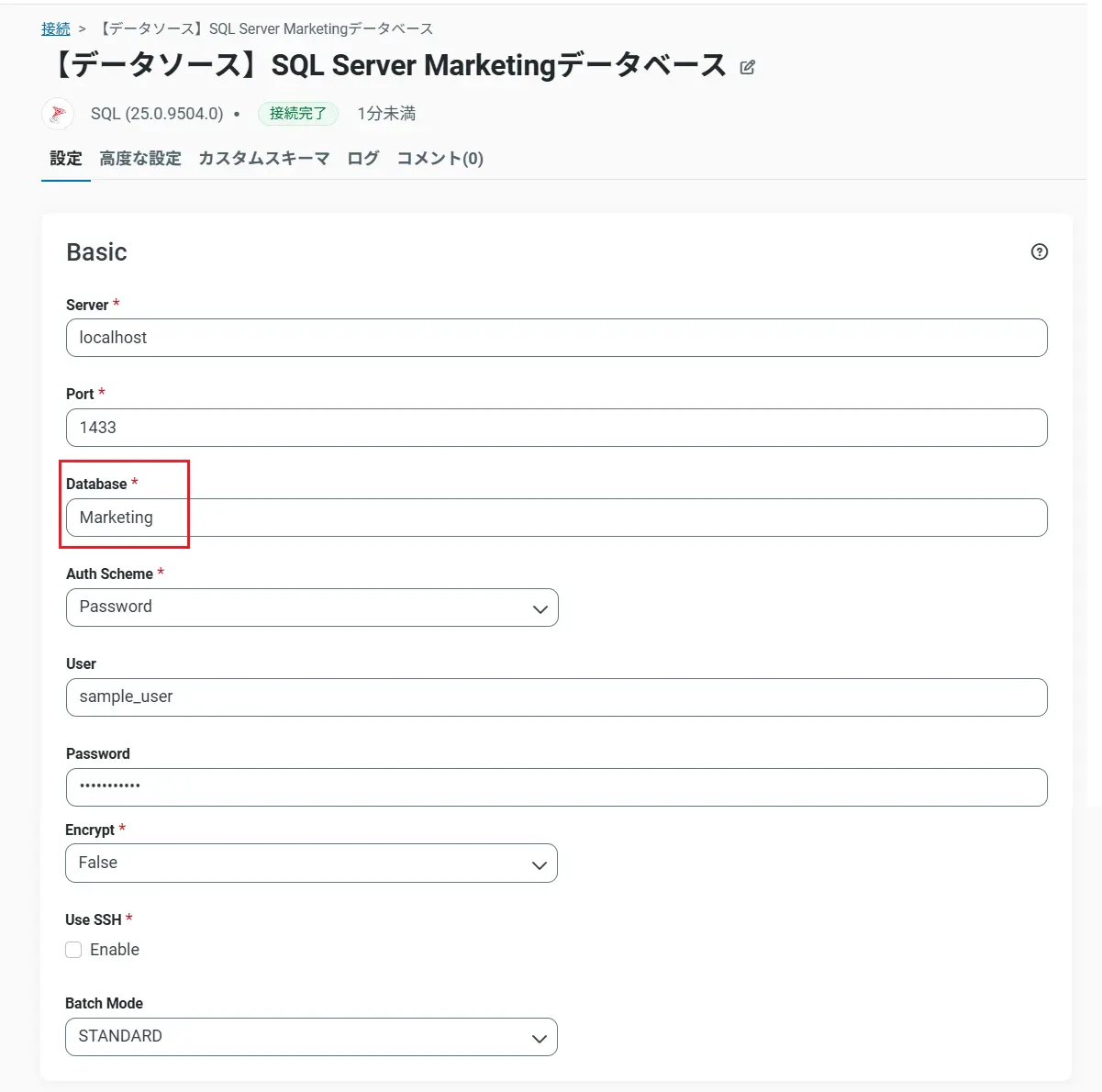Click the Enable label for SSH

[115, 950]
